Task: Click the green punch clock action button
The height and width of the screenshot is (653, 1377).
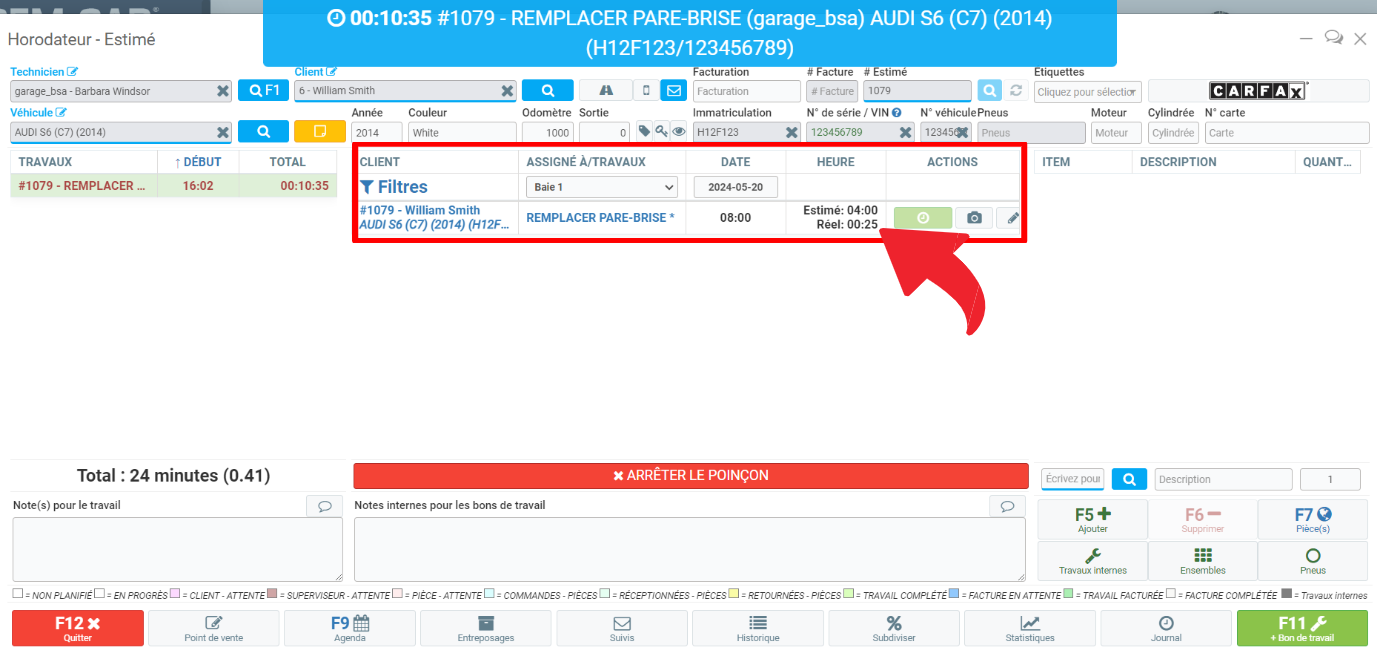Action: click(922, 218)
